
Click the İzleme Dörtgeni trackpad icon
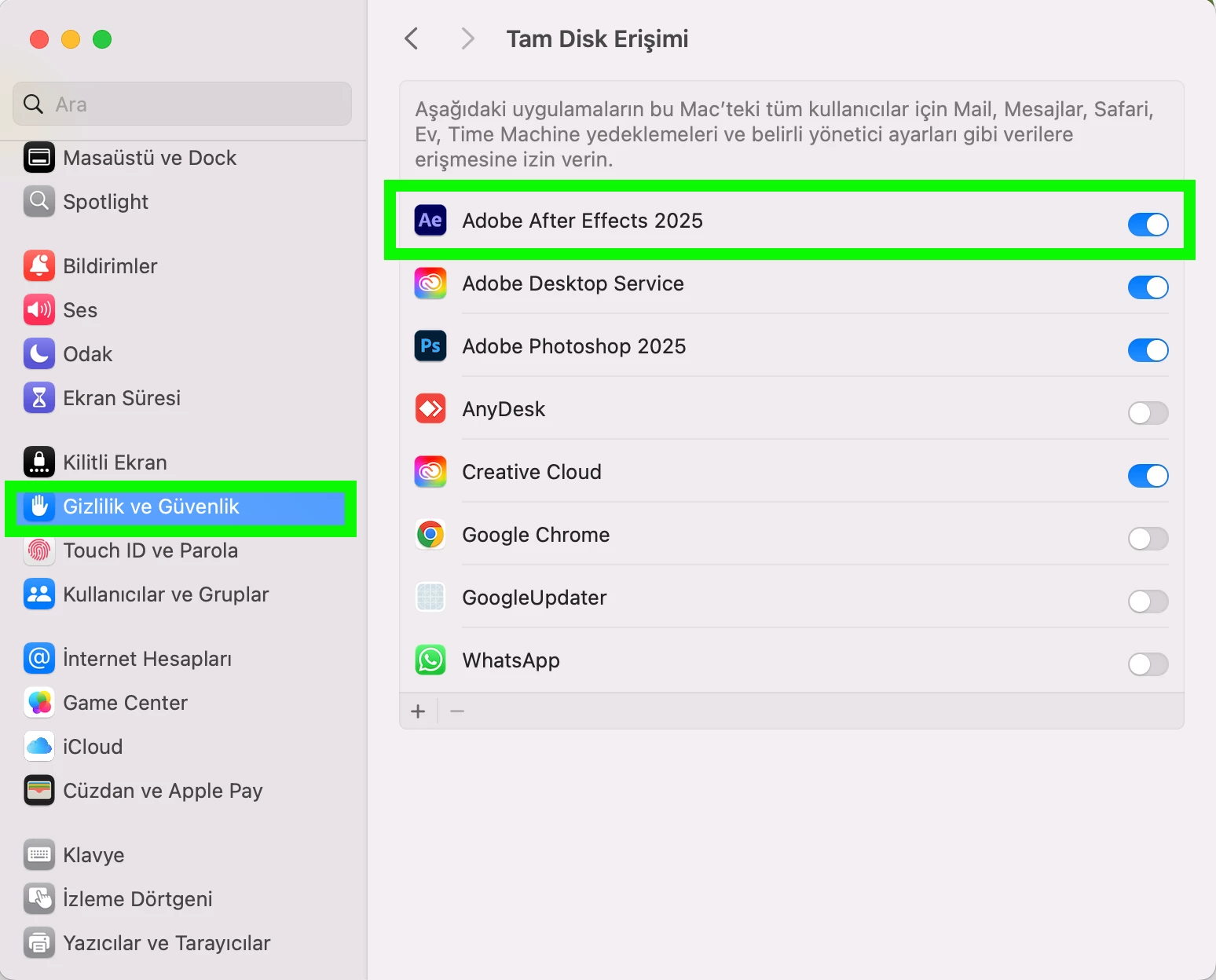39,899
